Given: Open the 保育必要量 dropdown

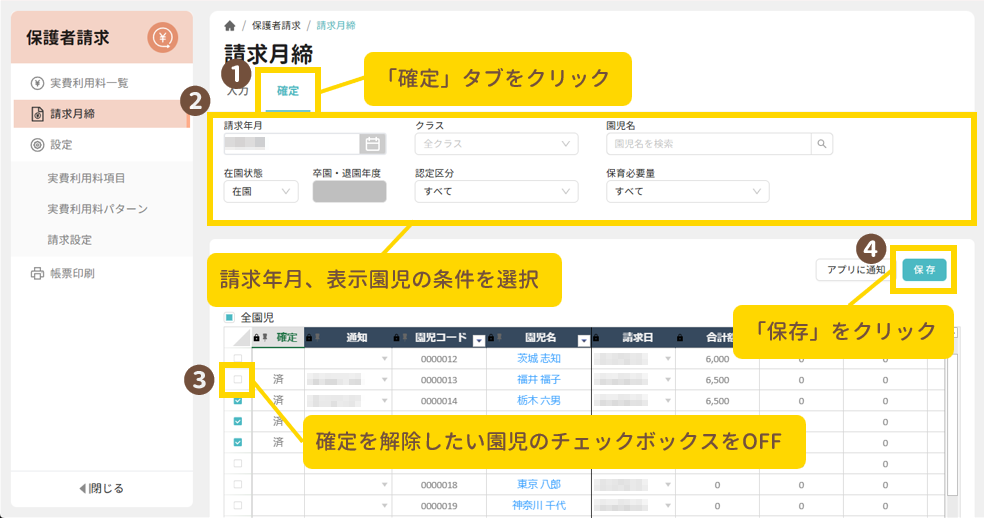Looking at the screenshot, I should (x=687, y=191).
